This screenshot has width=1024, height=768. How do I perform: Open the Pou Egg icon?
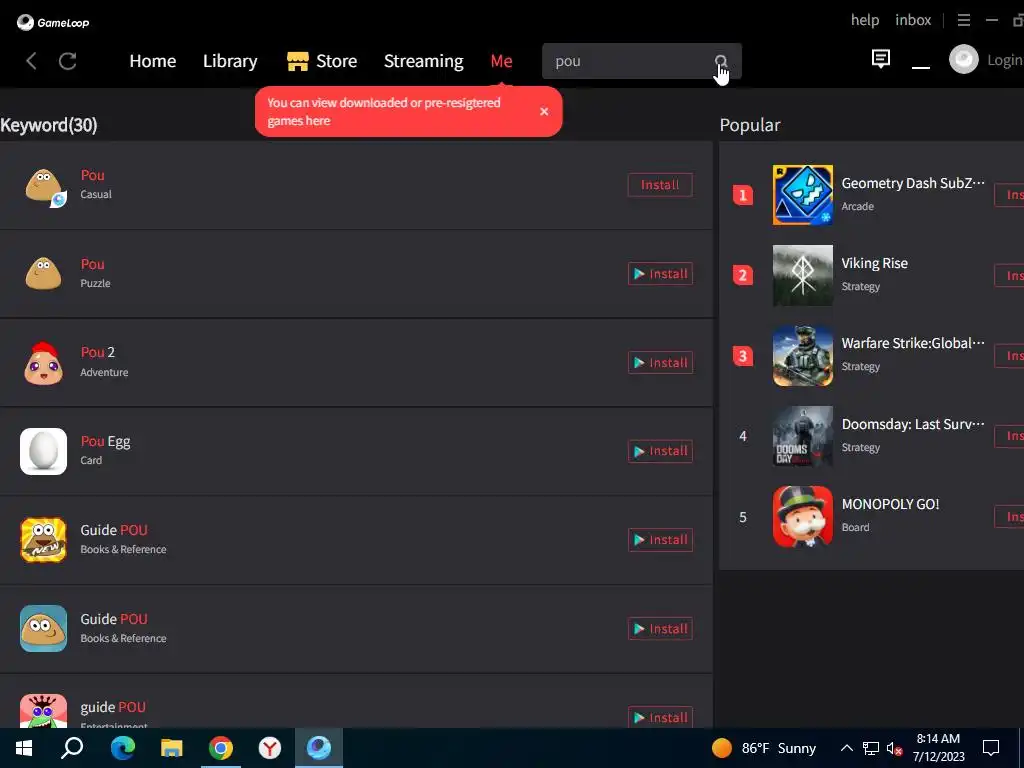(x=43, y=451)
